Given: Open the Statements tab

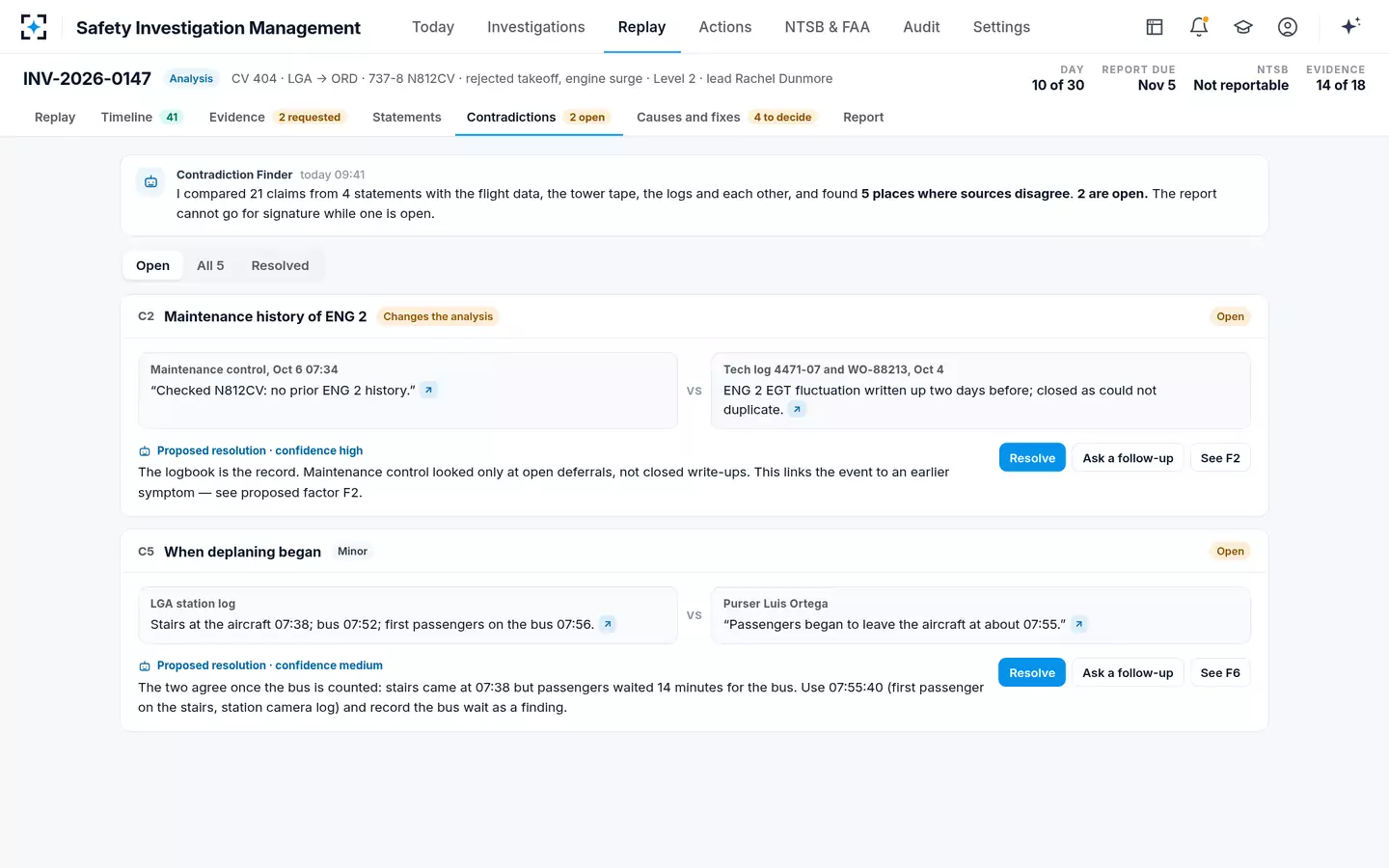Looking at the screenshot, I should point(407,118).
